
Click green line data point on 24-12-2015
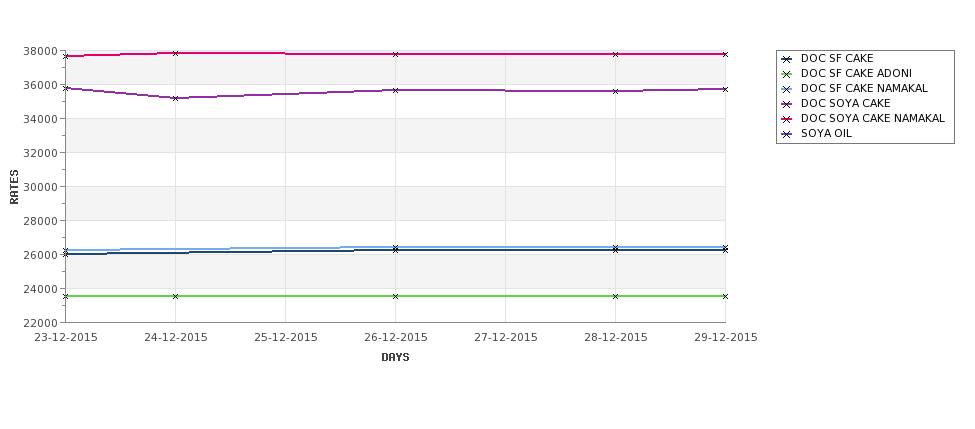tap(175, 297)
